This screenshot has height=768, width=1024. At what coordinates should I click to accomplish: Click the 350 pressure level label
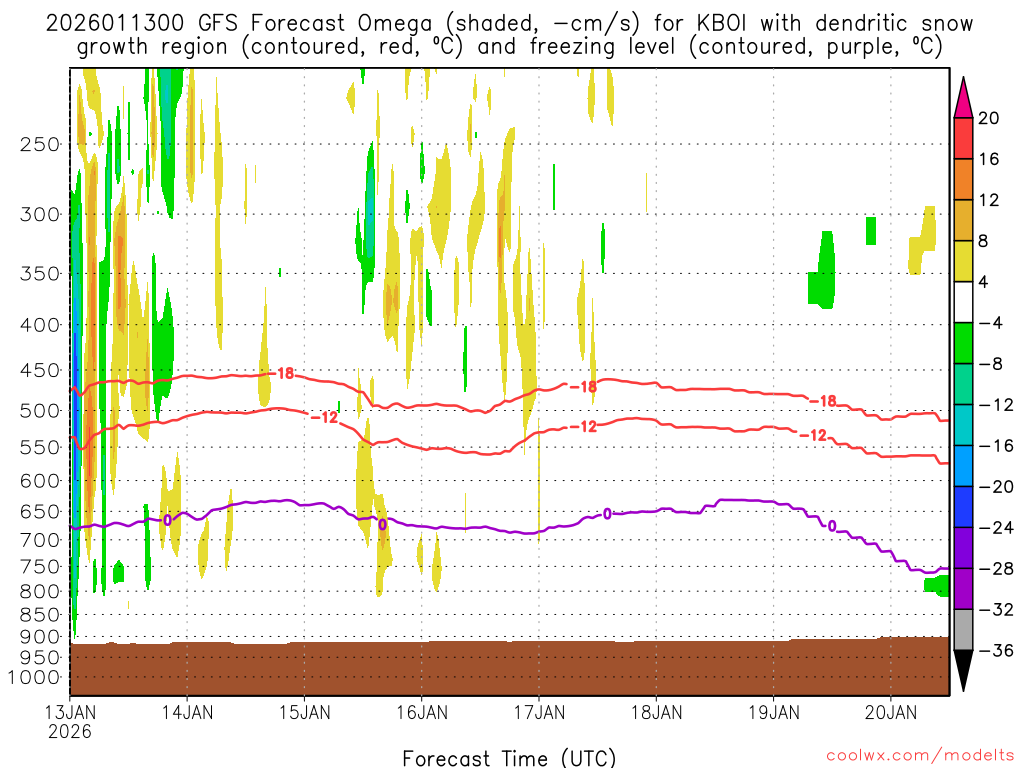pos(40,274)
